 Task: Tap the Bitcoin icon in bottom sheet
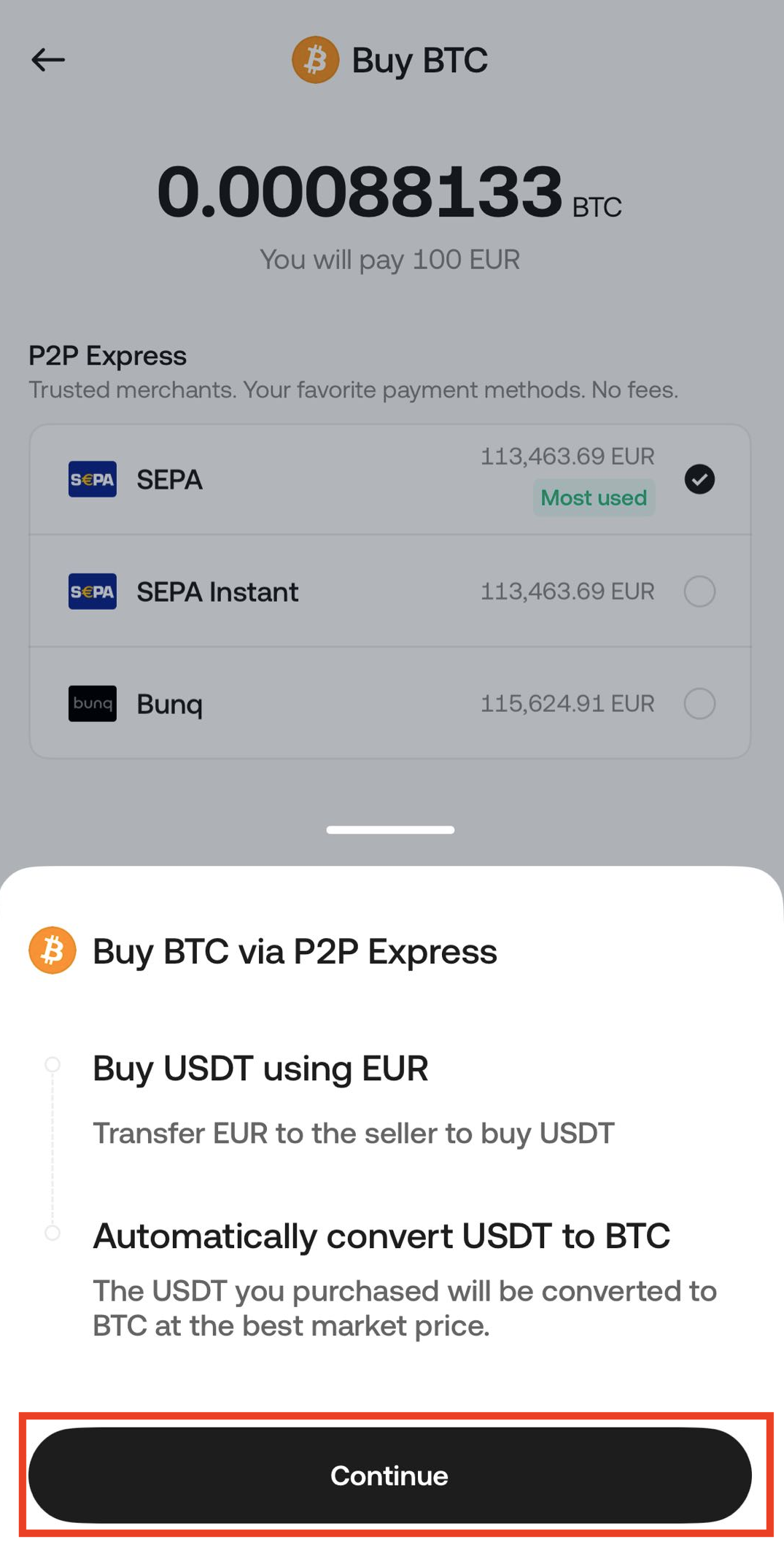point(53,950)
